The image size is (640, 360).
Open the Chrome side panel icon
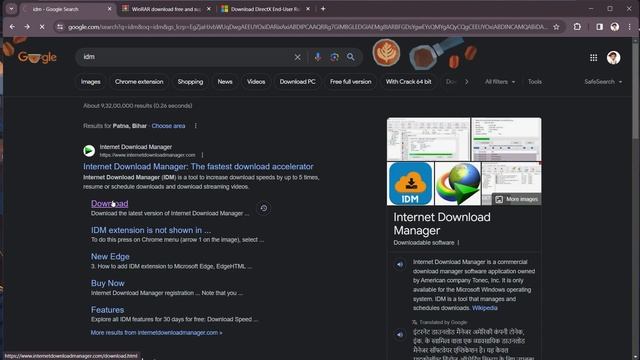click(x=599, y=27)
